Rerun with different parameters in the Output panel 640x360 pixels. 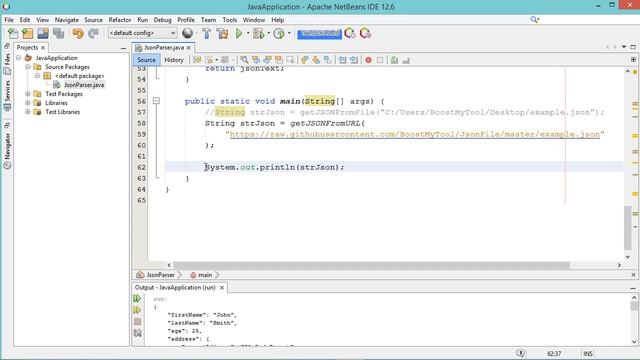click(137, 310)
